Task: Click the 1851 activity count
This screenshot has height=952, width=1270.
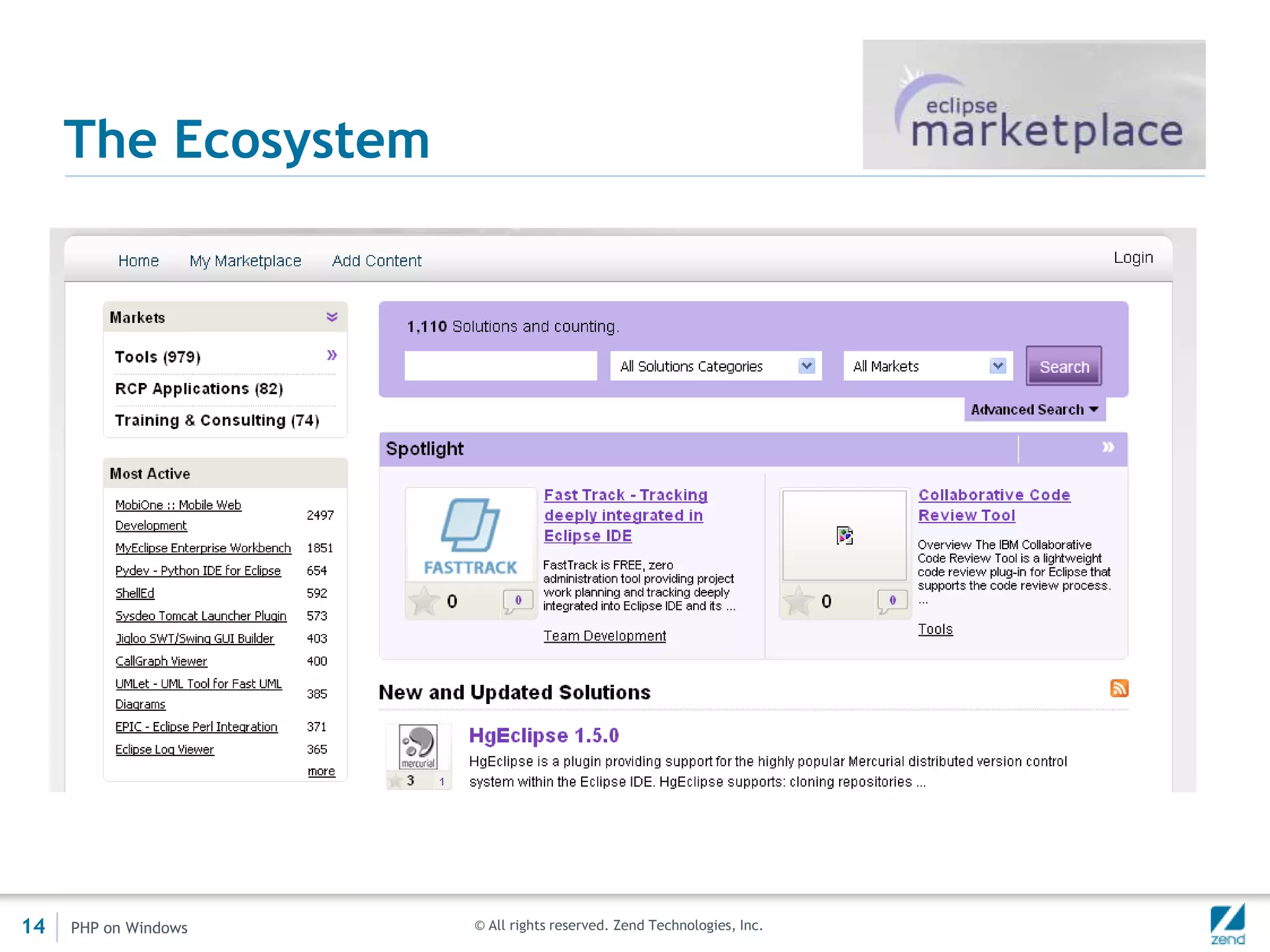Action: 320,548
